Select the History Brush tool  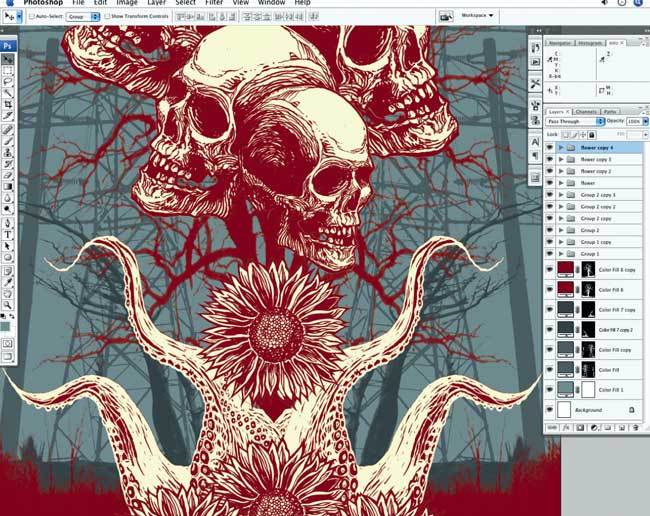point(8,164)
